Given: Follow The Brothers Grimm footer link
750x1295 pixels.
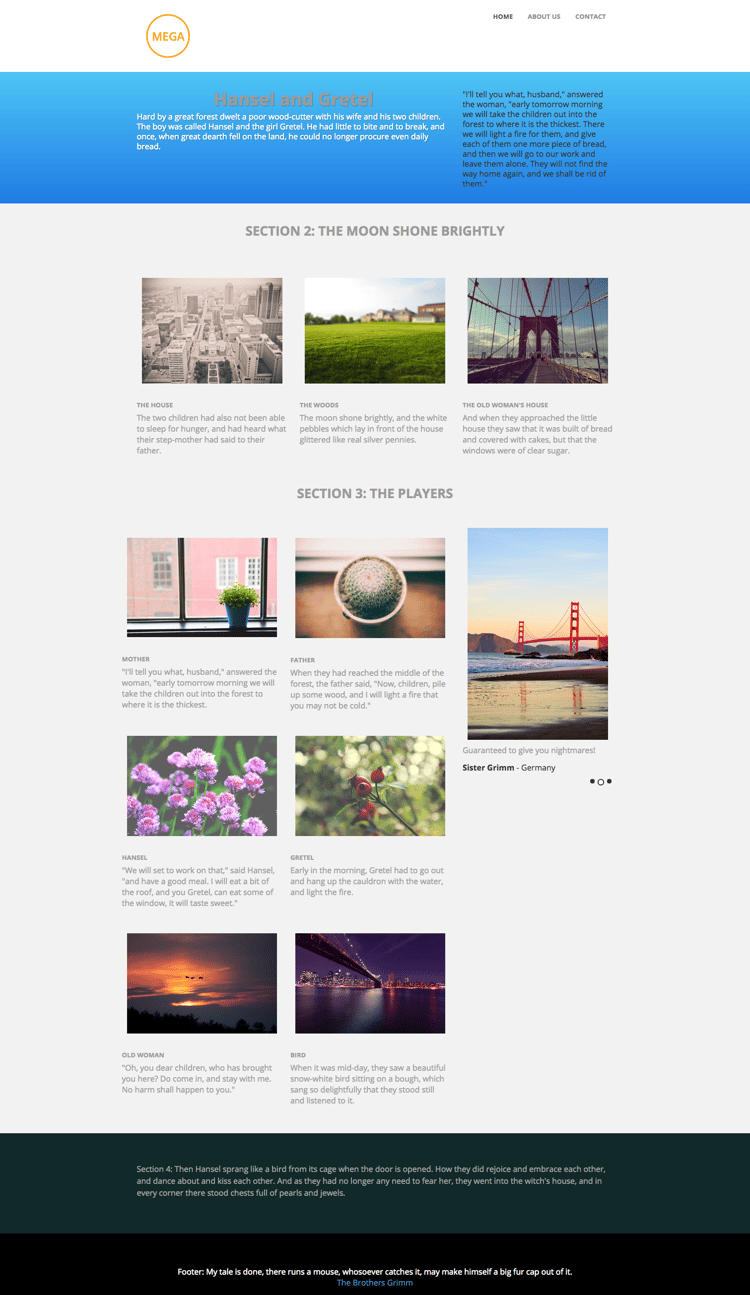Looking at the screenshot, I should click(375, 1282).
